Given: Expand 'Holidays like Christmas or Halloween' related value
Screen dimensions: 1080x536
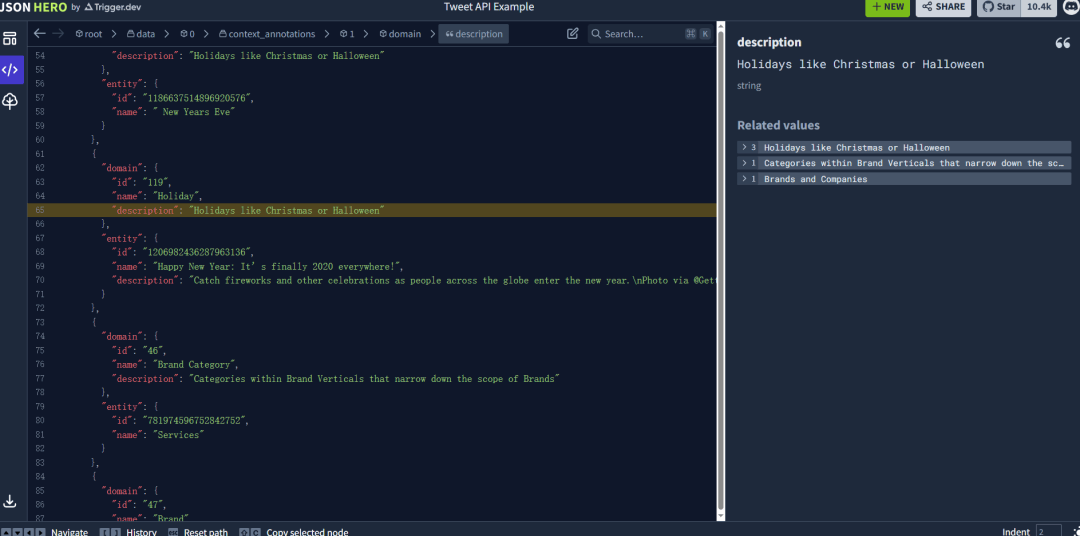Looking at the screenshot, I should pyautogui.click(x=744, y=147).
